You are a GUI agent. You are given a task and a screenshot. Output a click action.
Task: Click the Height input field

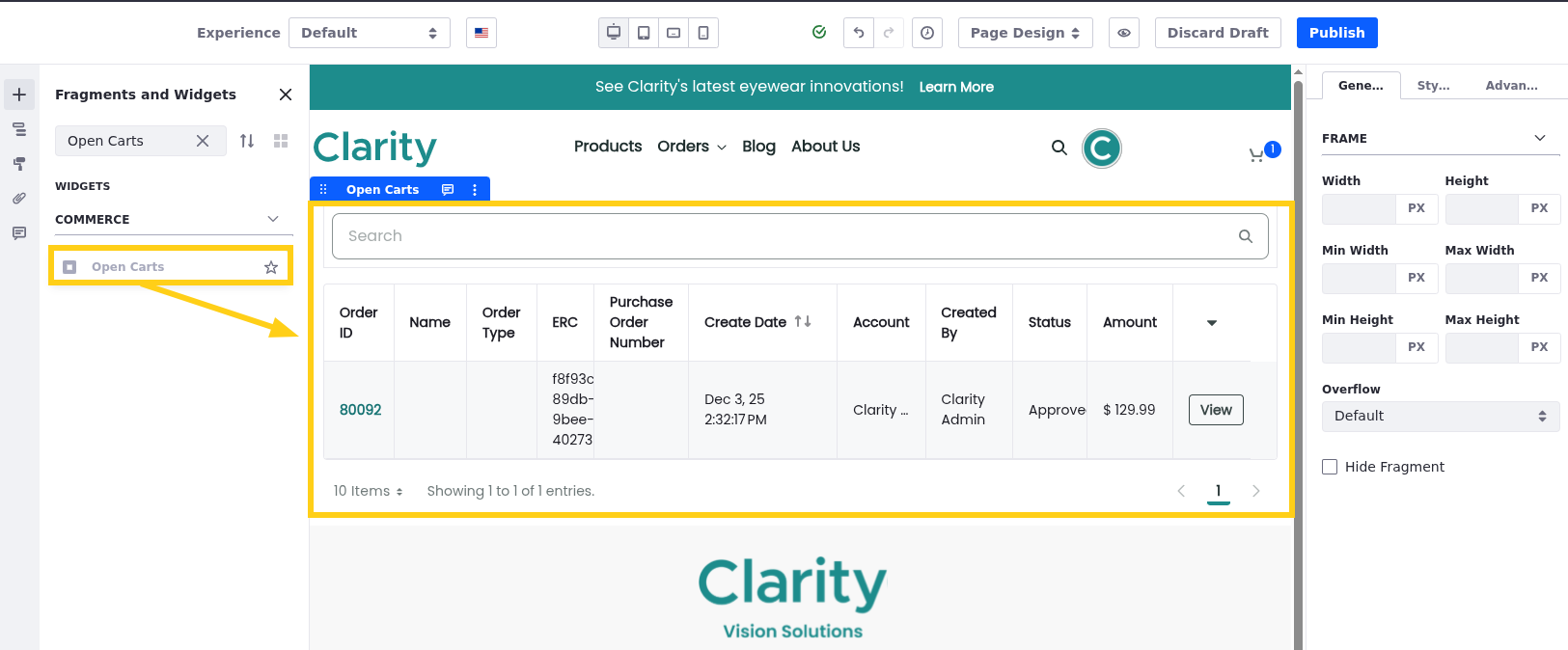(x=1481, y=208)
